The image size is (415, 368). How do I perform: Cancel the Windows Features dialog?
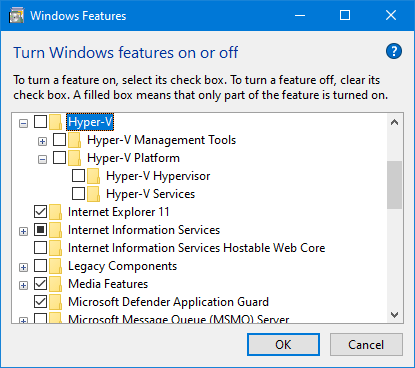366,345
